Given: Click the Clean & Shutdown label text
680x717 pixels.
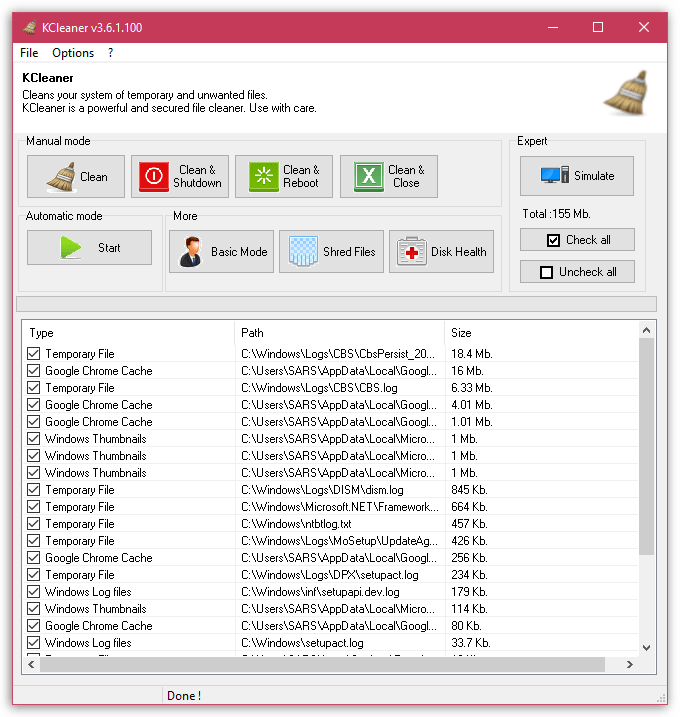Looking at the screenshot, I should 197,177.
